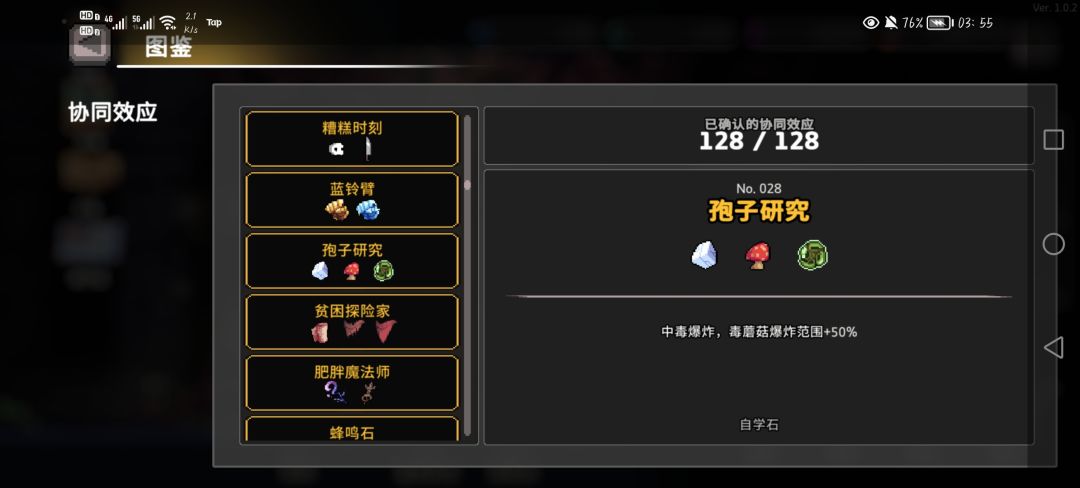Tap the Android recent apps square button

point(1053,140)
